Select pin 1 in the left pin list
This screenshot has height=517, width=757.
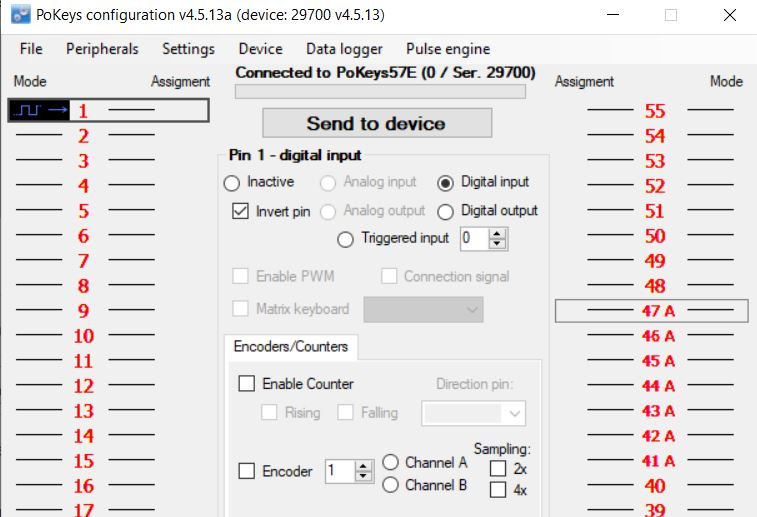pyautogui.click(x=109, y=111)
